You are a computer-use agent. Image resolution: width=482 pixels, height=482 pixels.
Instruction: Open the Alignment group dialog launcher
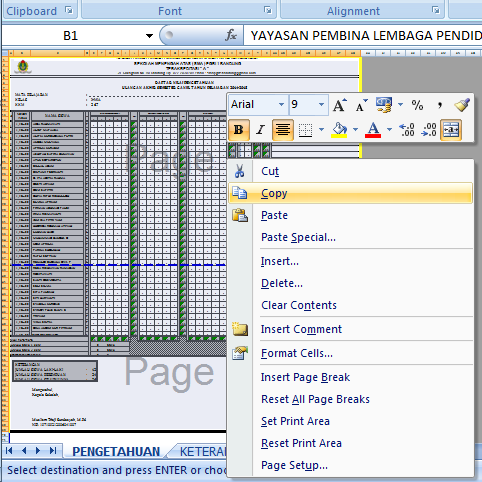[436, 10]
